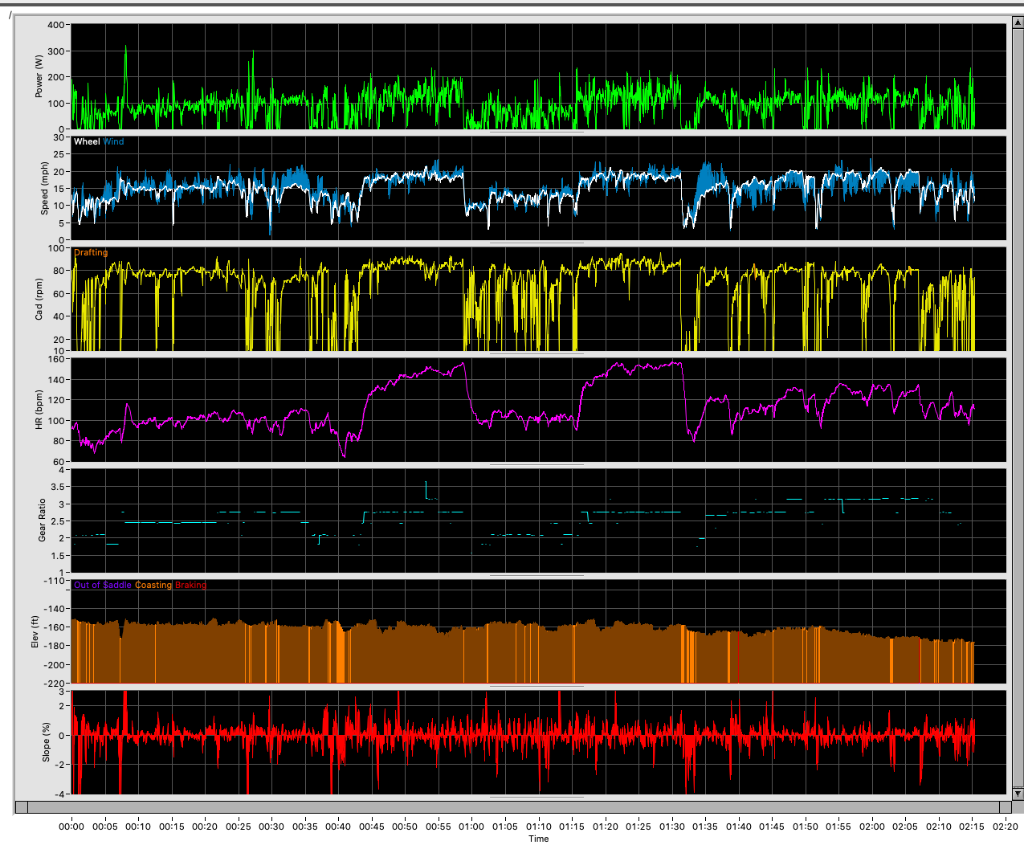The image size is (1024, 845).
Task: Click the Time axis label
Action: click(538, 840)
